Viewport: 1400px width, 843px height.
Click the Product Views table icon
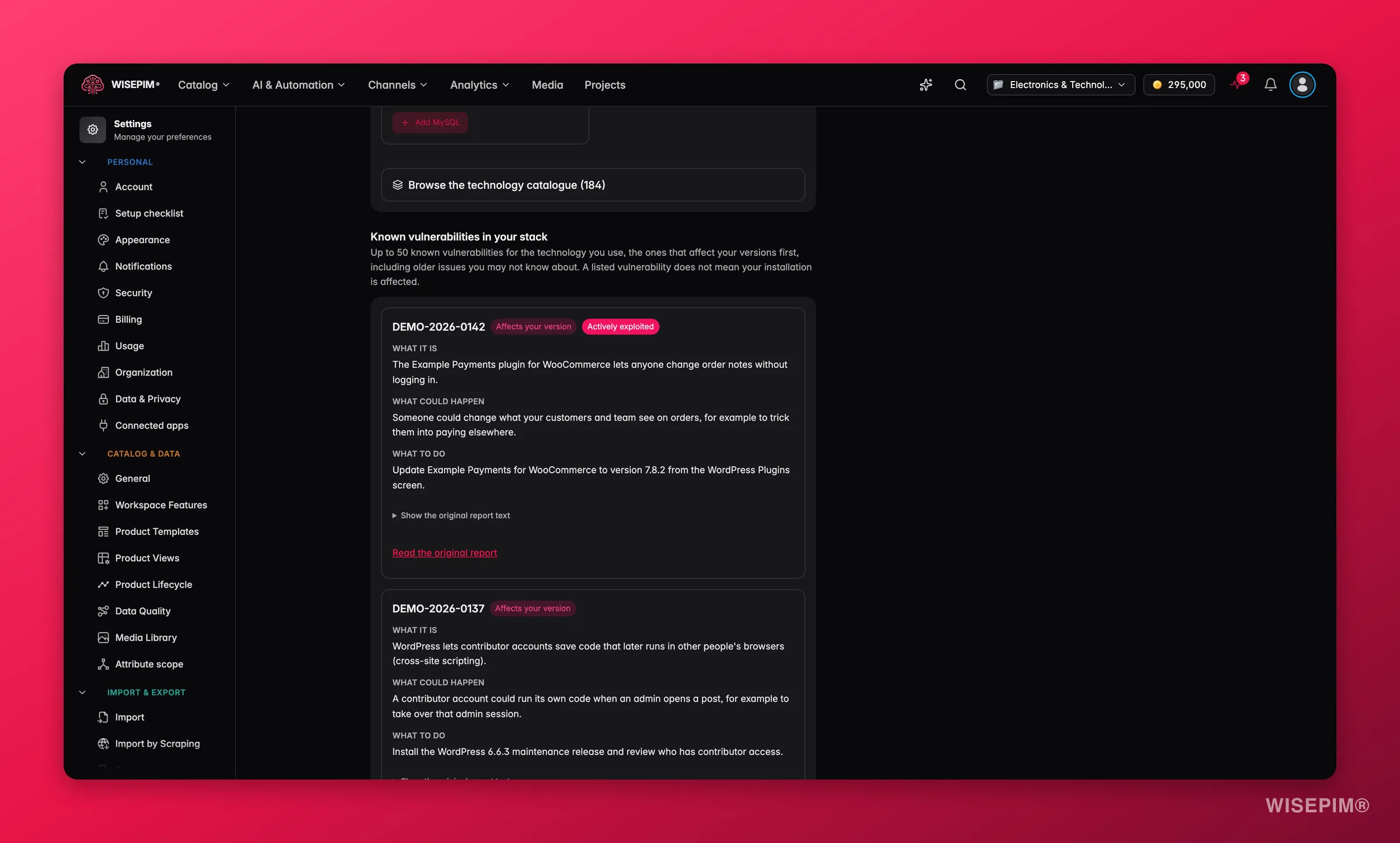coord(103,558)
